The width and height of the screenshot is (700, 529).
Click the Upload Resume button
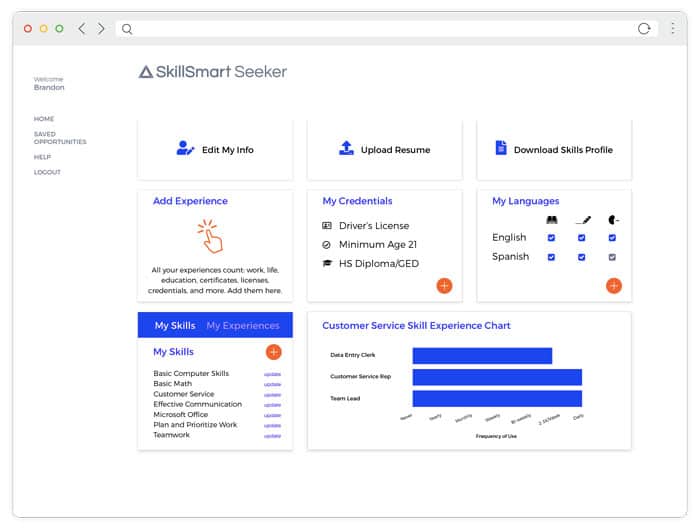click(385, 150)
